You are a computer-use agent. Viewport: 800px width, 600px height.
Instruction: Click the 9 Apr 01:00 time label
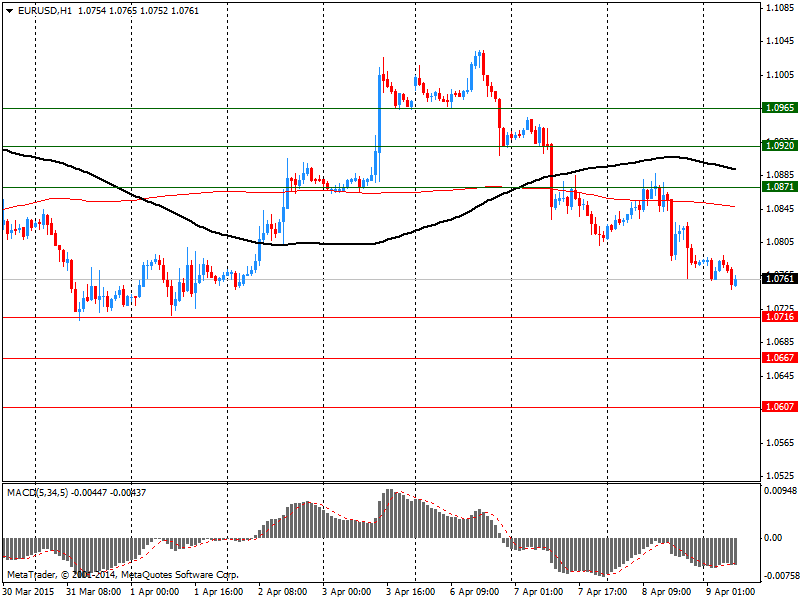click(x=731, y=591)
